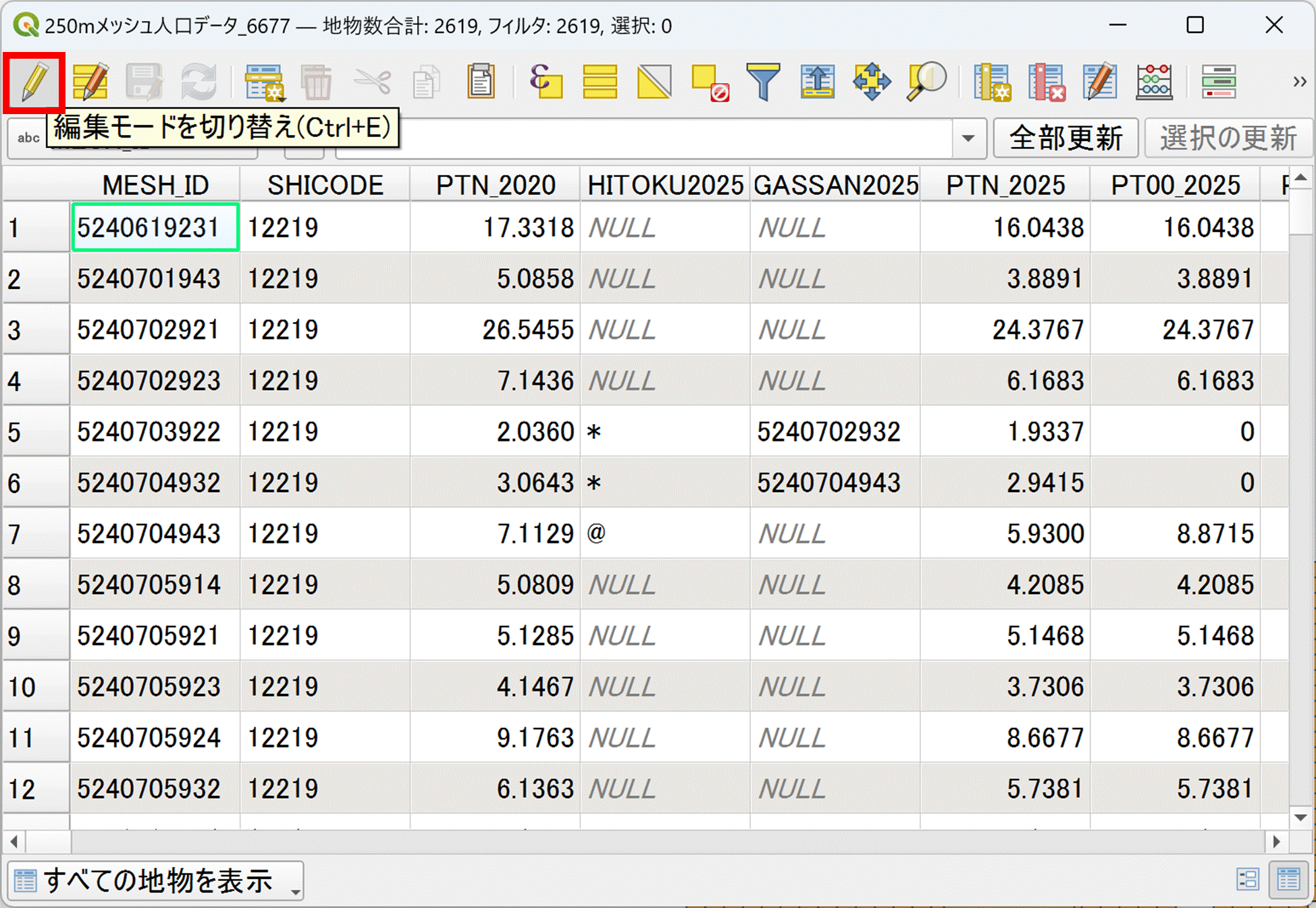This screenshot has height=908, width=1316.
Task: Click PT00_2025 column header
Action: [1176, 185]
